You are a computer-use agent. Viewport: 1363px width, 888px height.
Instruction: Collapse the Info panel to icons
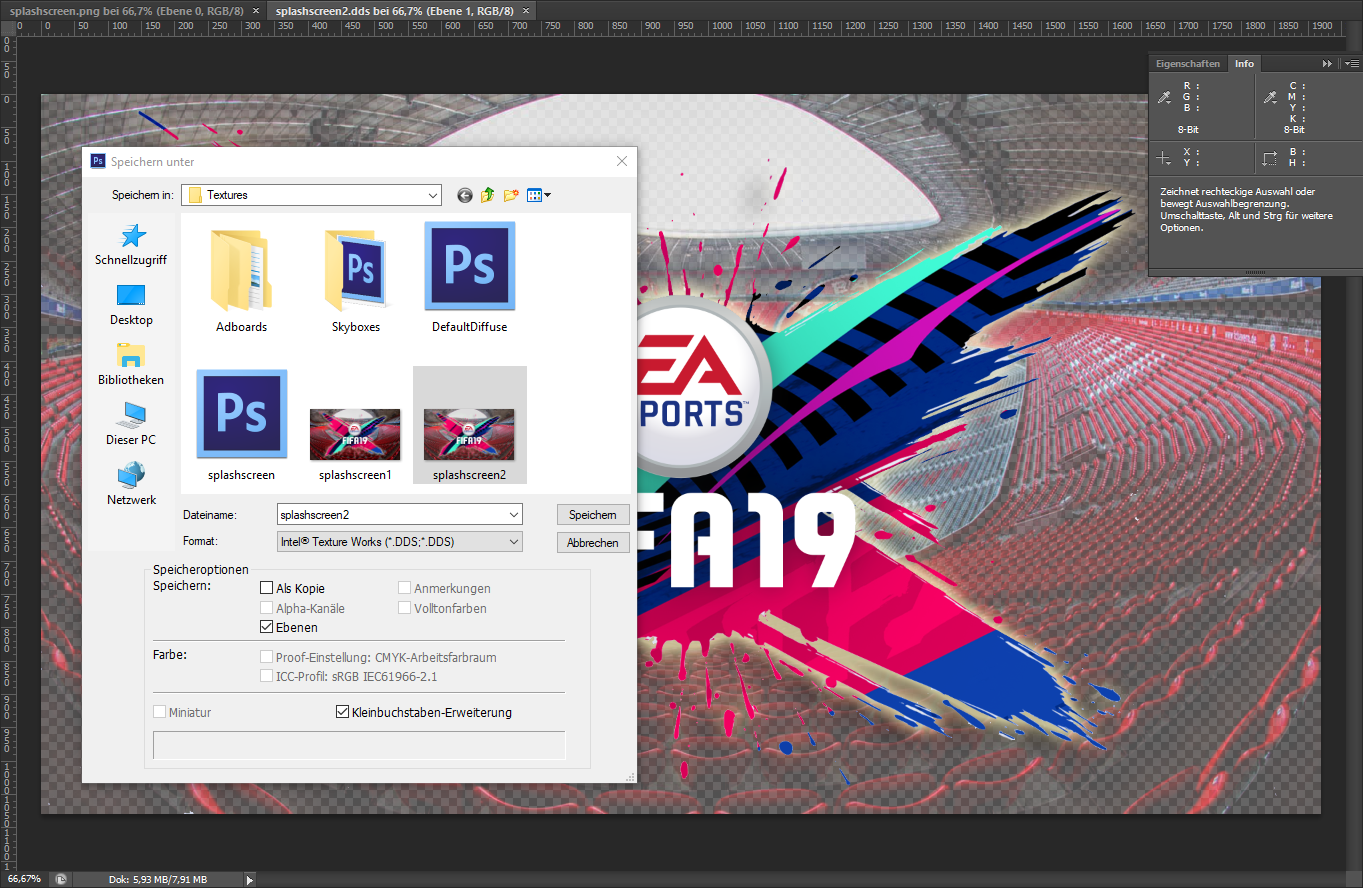coord(1327,63)
